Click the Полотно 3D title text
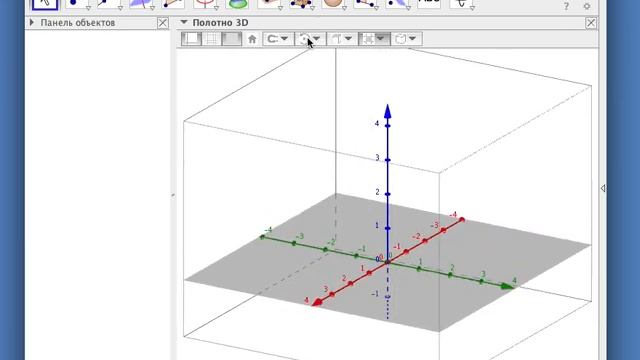The image size is (640, 360). pos(220,23)
